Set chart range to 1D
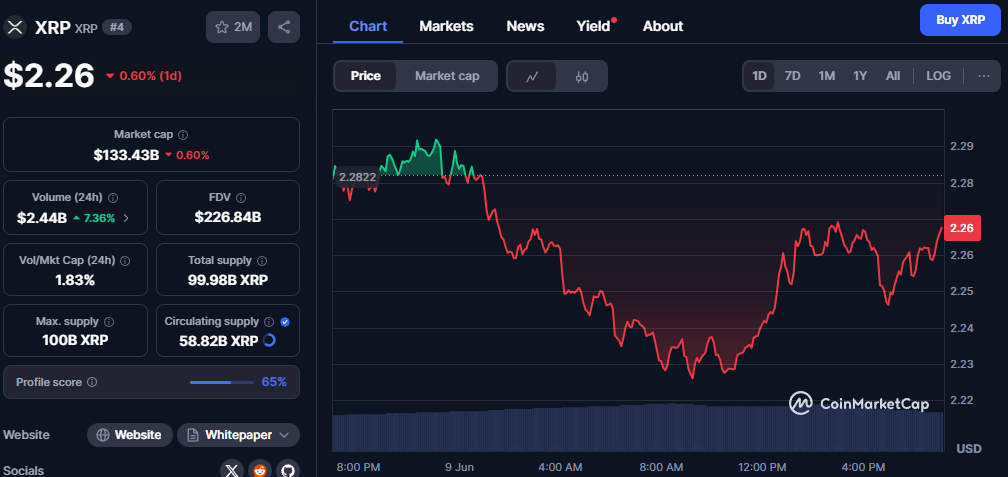The width and height of the screenshot is (1008, 477). 759,76
